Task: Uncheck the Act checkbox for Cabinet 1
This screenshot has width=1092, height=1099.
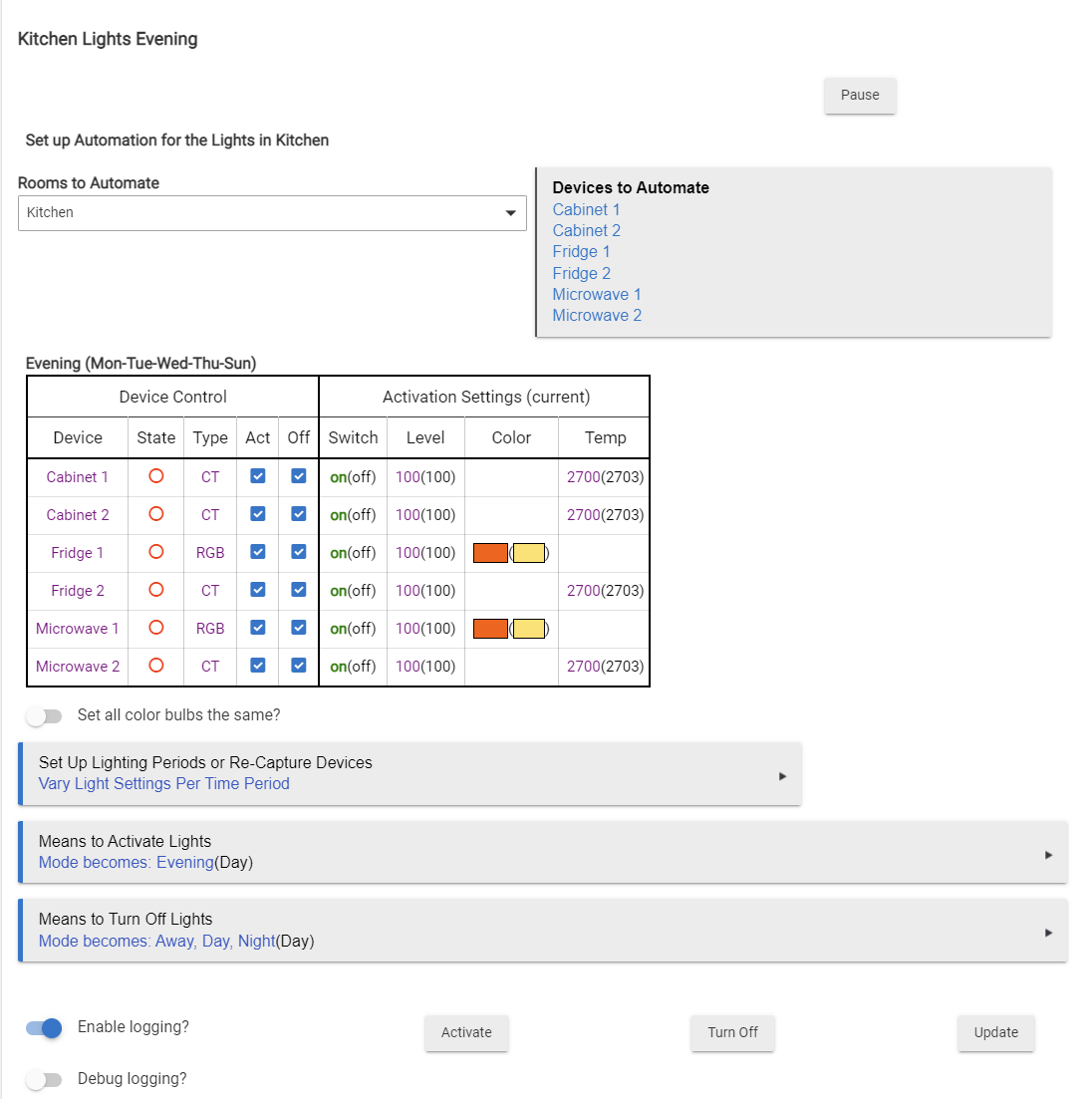Action: (x=258, y=476)
